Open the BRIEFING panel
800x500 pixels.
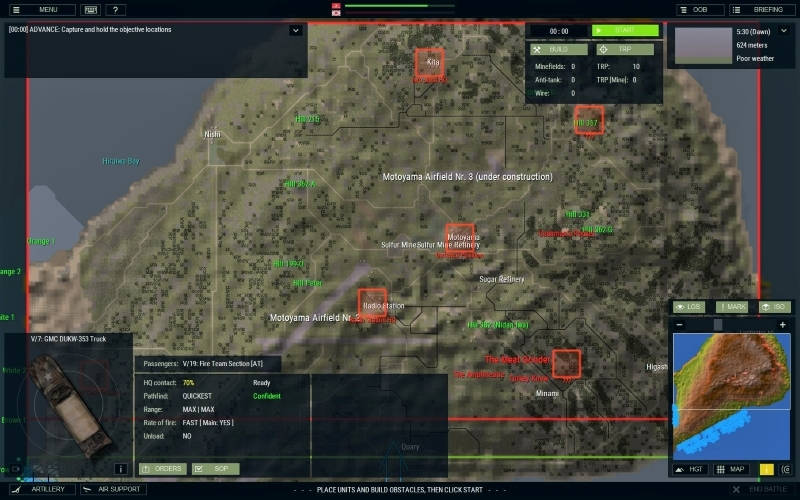(762, 10)
